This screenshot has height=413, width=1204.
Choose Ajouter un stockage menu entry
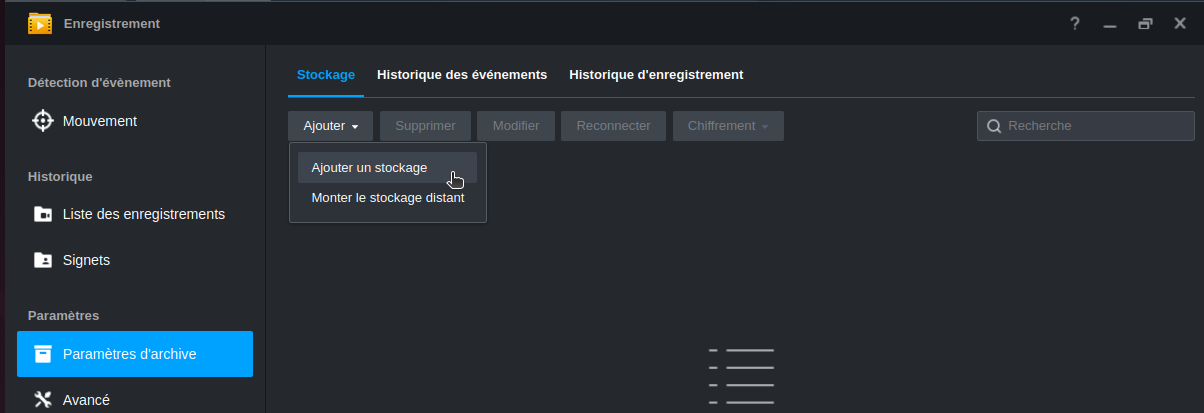pos(388,168)
